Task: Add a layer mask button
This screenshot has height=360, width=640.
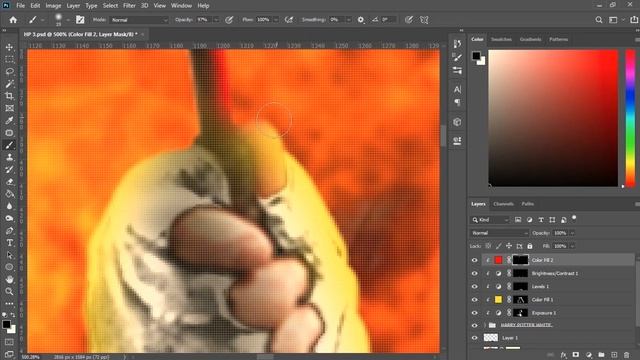Action: point(576,355)
